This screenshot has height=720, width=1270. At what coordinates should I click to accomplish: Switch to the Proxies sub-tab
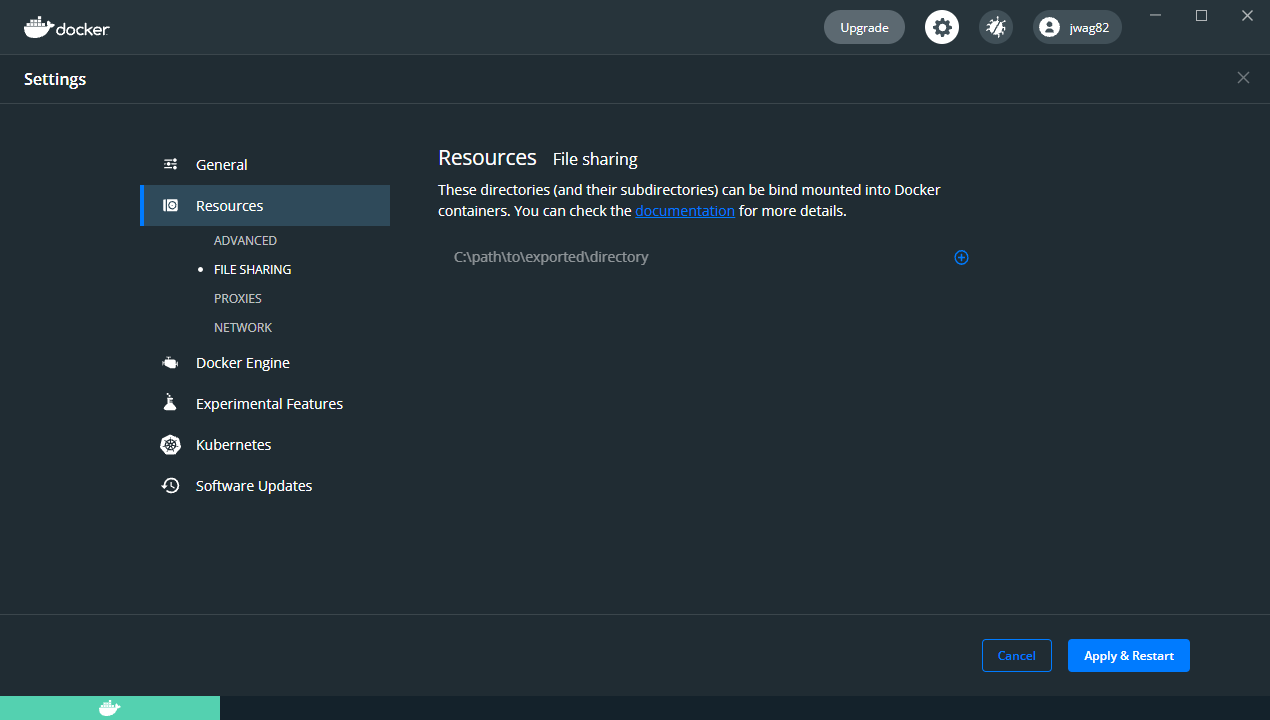pos(238,299)
